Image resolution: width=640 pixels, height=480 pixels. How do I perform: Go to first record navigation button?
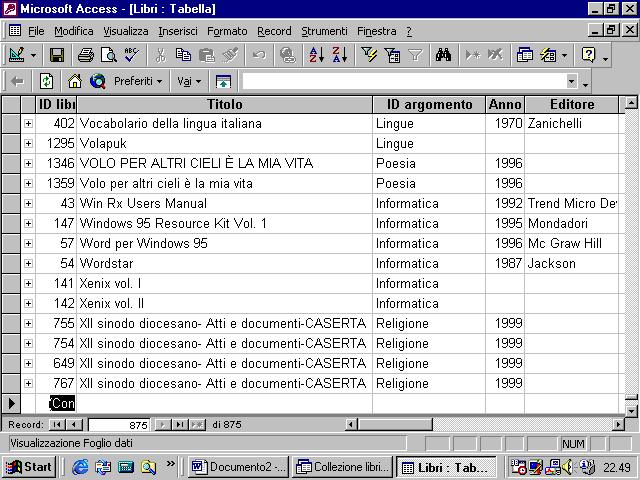click(x=57, y=424)
